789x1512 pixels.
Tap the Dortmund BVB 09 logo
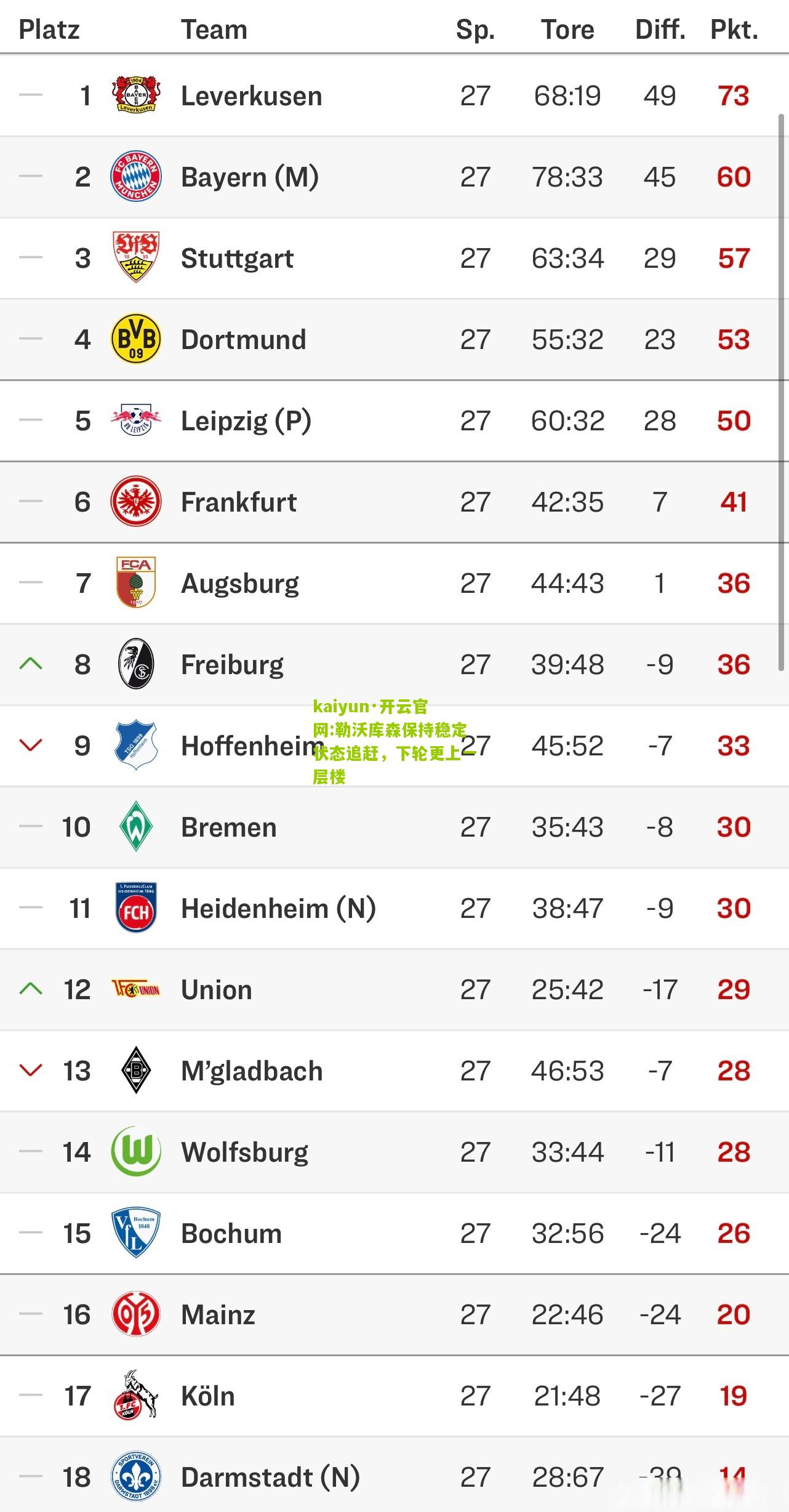point(136,339)
